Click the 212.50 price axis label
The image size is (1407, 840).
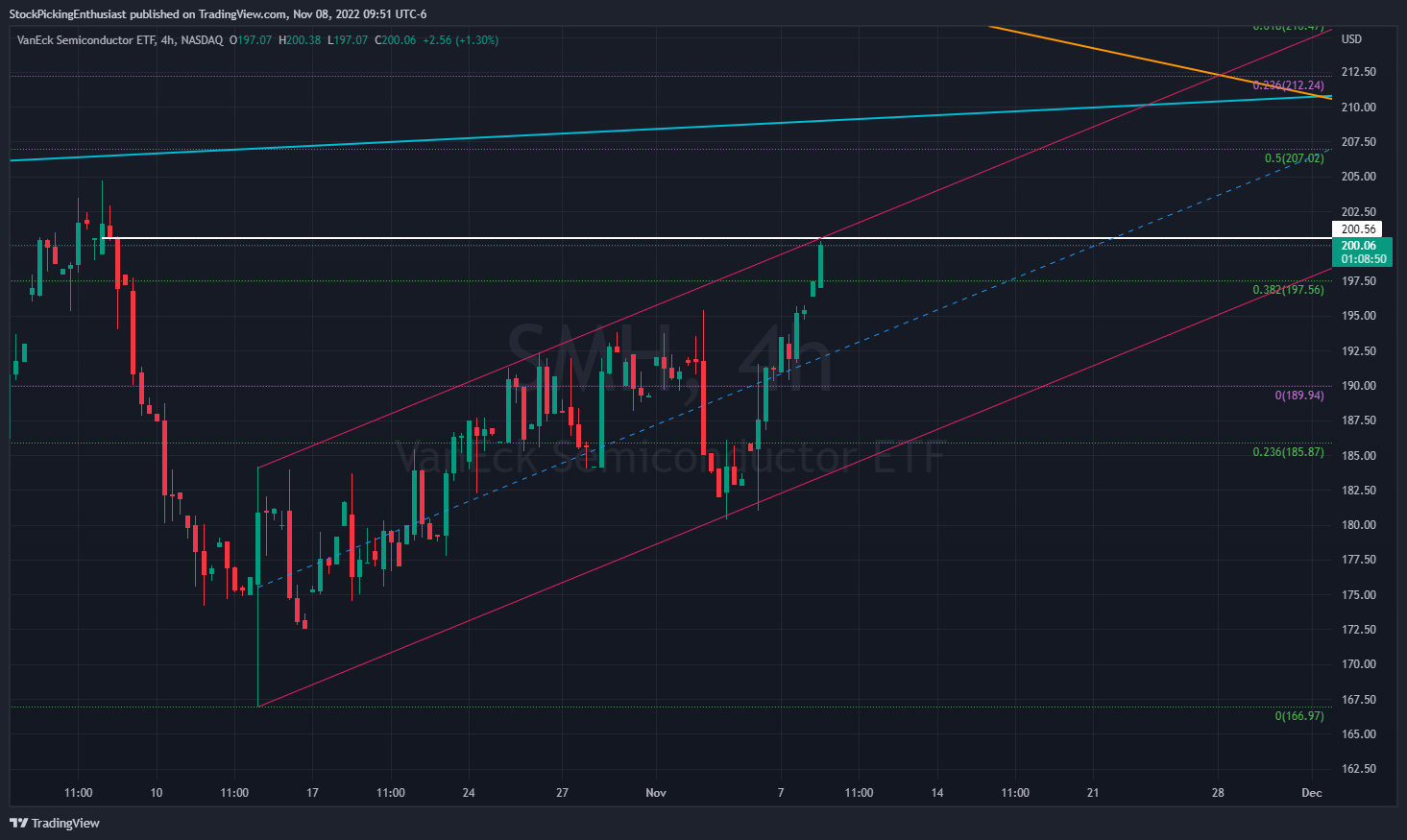pos(1358,72)
